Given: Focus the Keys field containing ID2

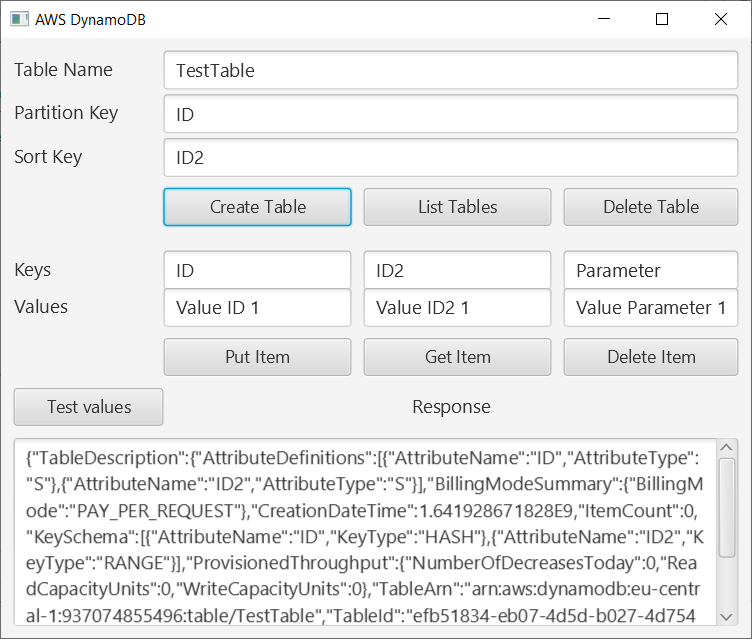Looking at the screenshot, I should click(x=457, y=270).
